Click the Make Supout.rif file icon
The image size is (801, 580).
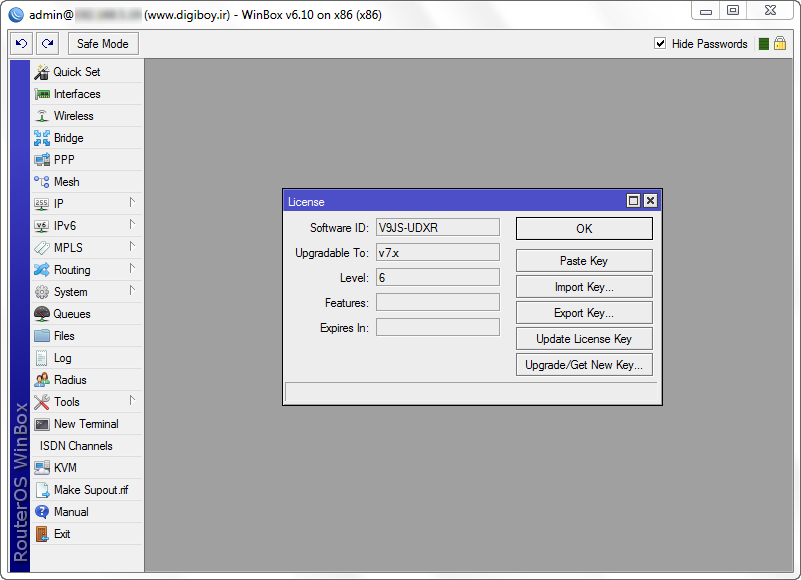click(x=42, y=490)
